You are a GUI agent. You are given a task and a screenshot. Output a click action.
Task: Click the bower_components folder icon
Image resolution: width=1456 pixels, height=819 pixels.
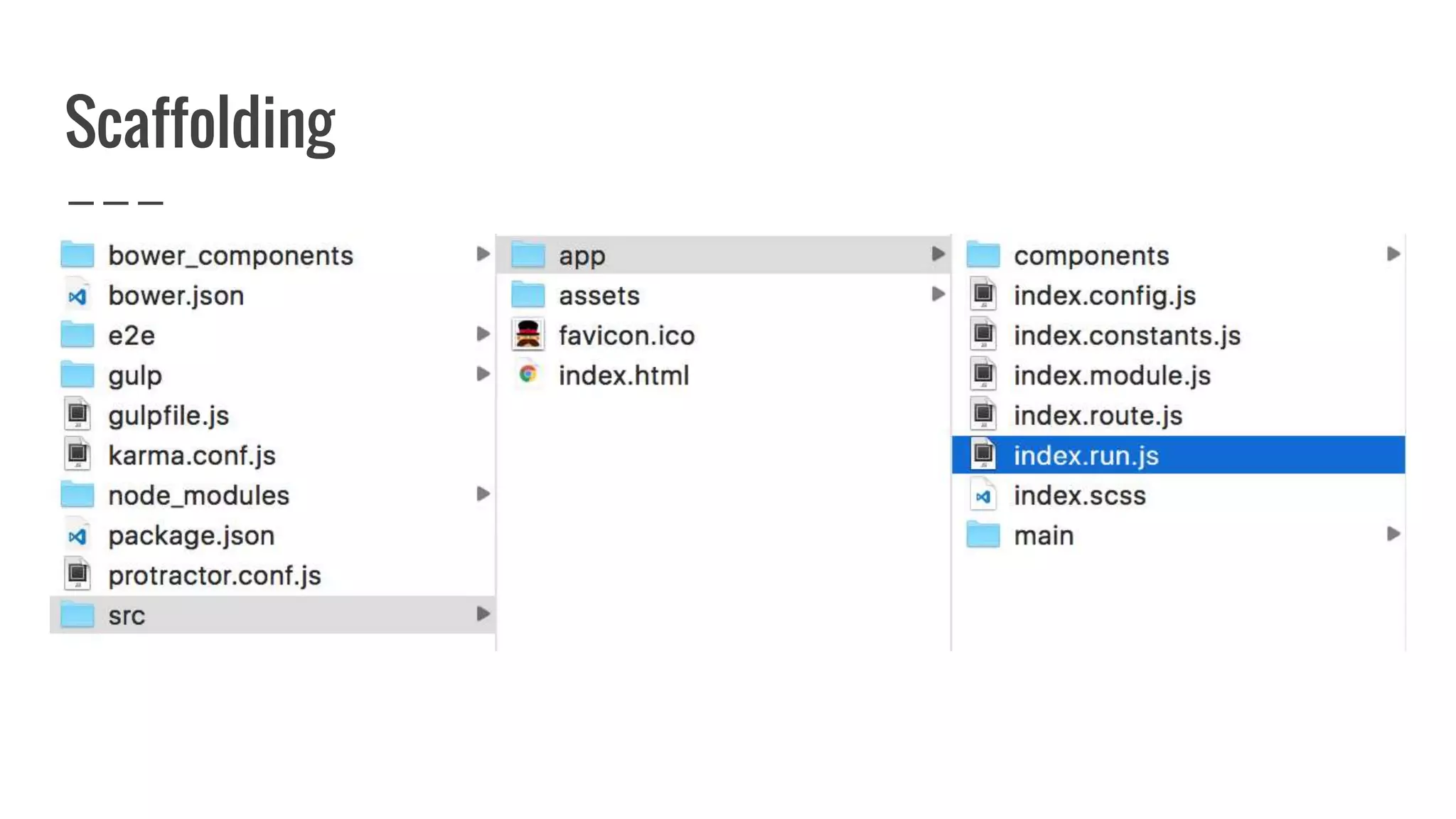click(77, 255)
